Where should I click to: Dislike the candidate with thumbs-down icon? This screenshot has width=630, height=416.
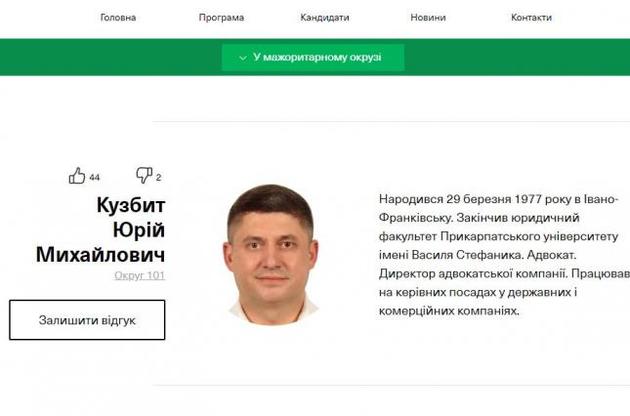click(x=144, y=175)
